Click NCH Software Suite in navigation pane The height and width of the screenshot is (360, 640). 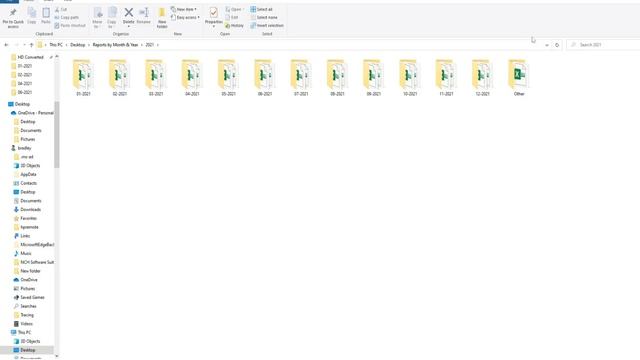33,262
